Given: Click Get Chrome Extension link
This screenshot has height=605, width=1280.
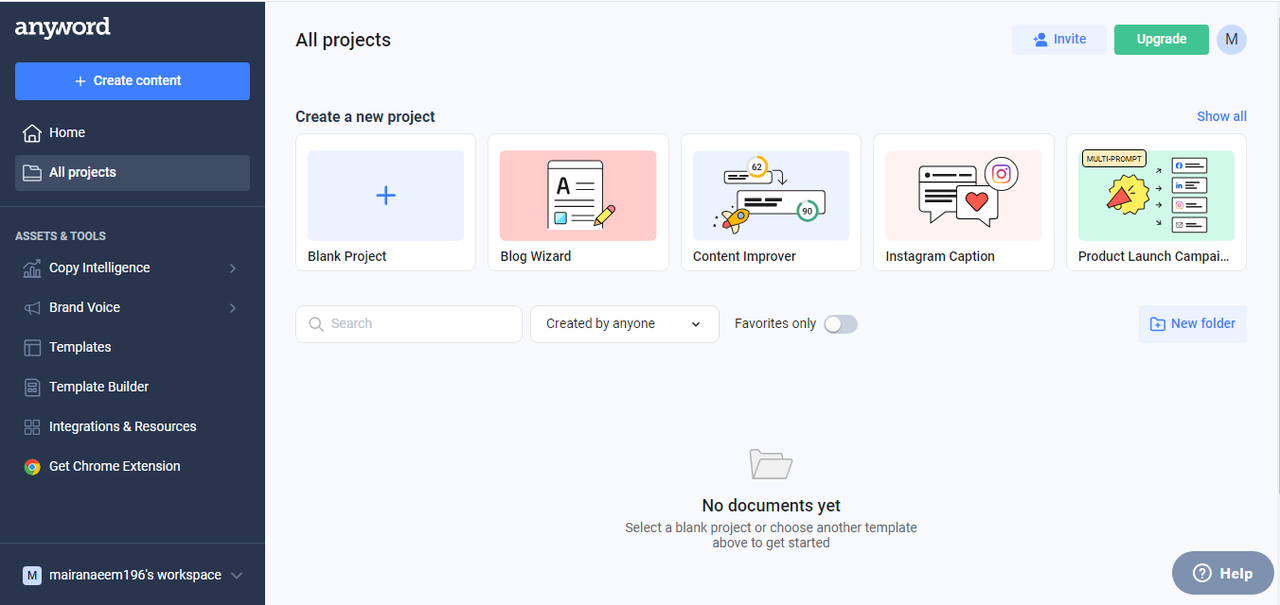Looking at the screenshot, I should (x=132, y=466).
